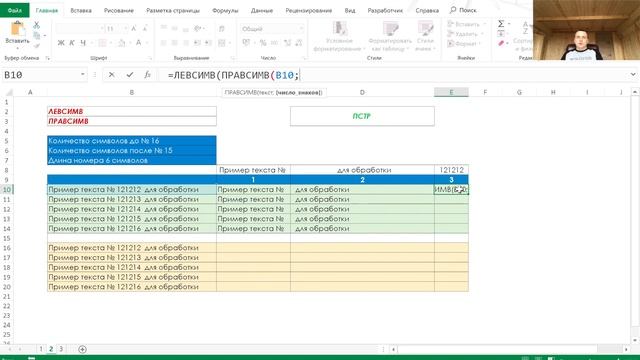The image size is (640, 360).
Task: Expand the formula bar chevron
Action: [633, 75]
